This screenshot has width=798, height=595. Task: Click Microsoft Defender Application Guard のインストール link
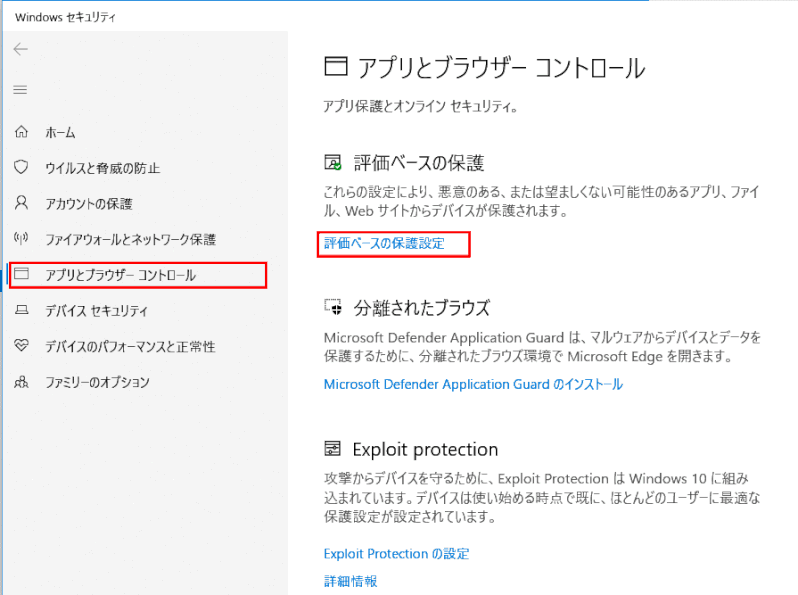473,384
